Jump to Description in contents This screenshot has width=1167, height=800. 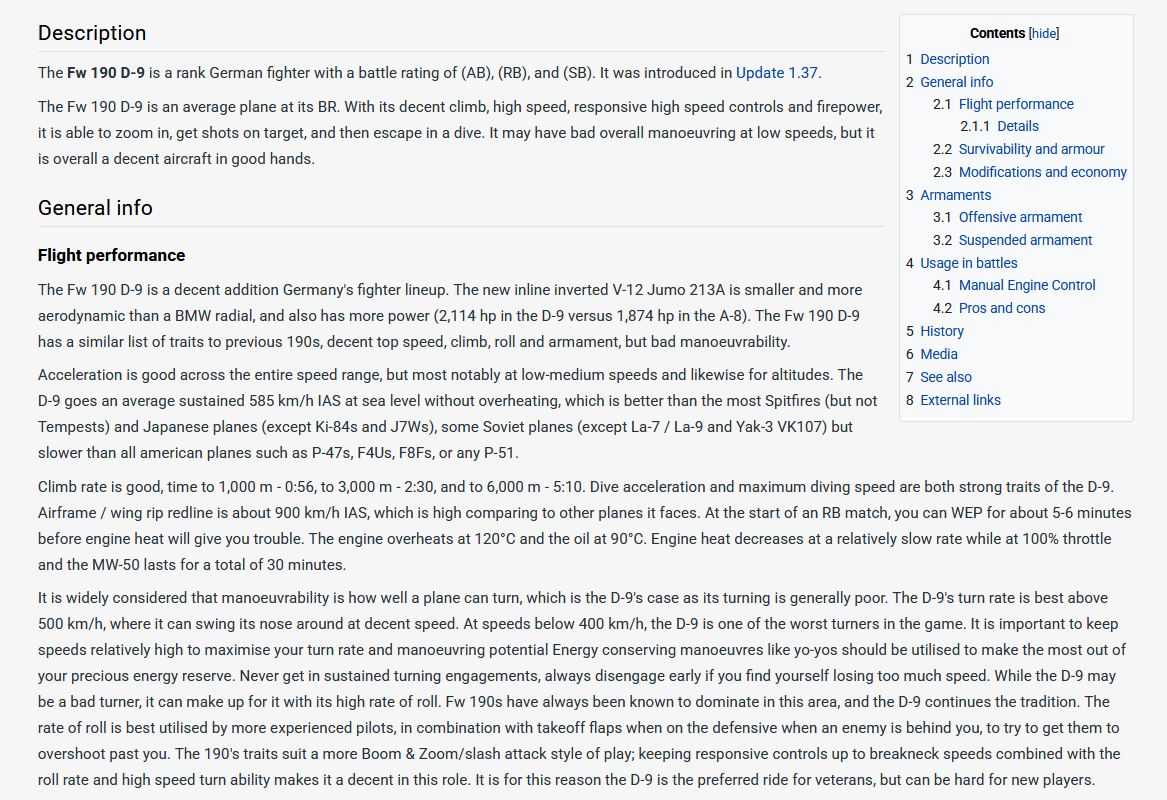pyautogui.click(x=954, y=59)
